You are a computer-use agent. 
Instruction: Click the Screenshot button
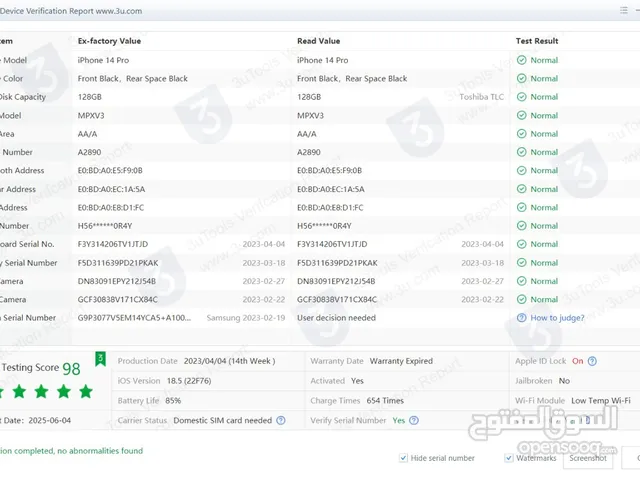588,458
